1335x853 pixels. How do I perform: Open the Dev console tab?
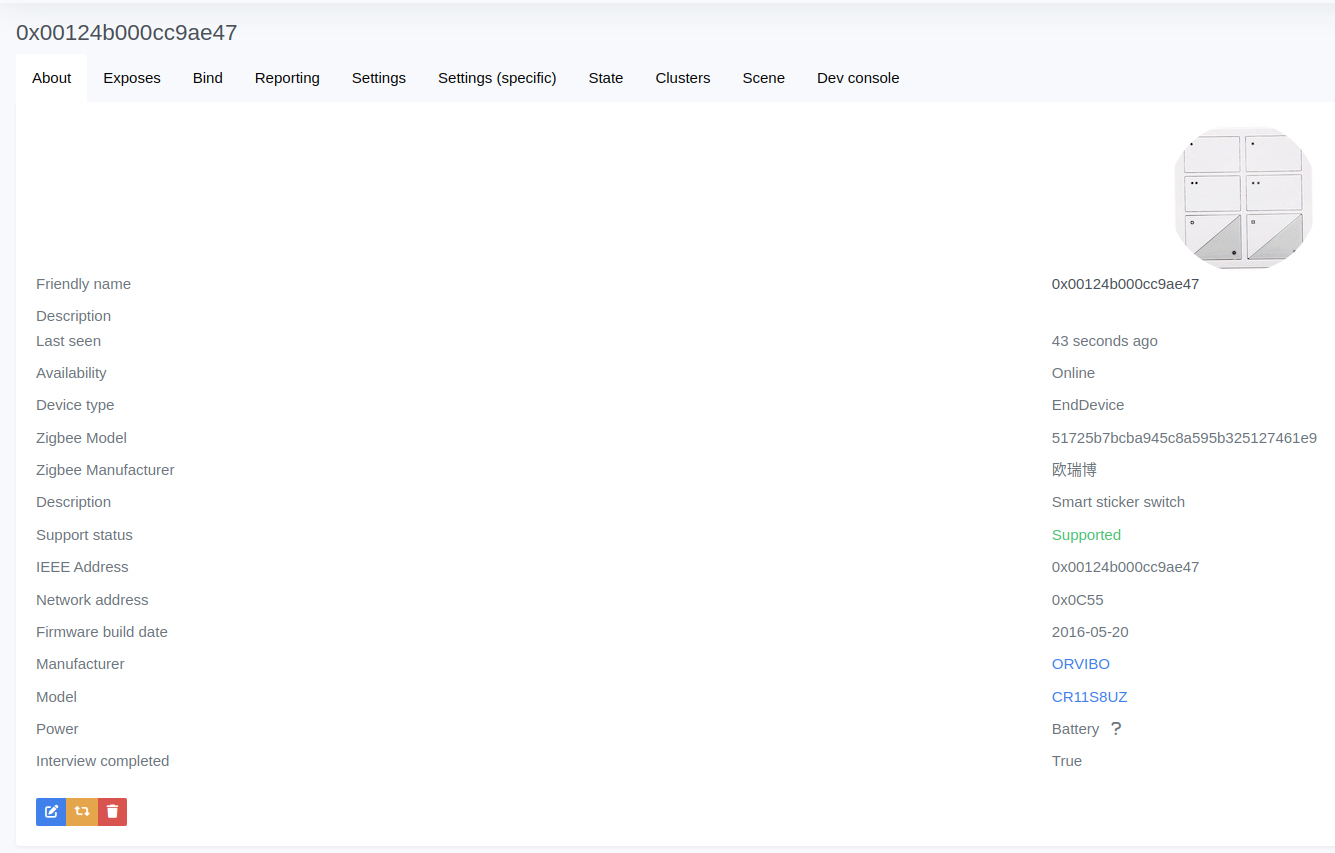click(857, 77)
